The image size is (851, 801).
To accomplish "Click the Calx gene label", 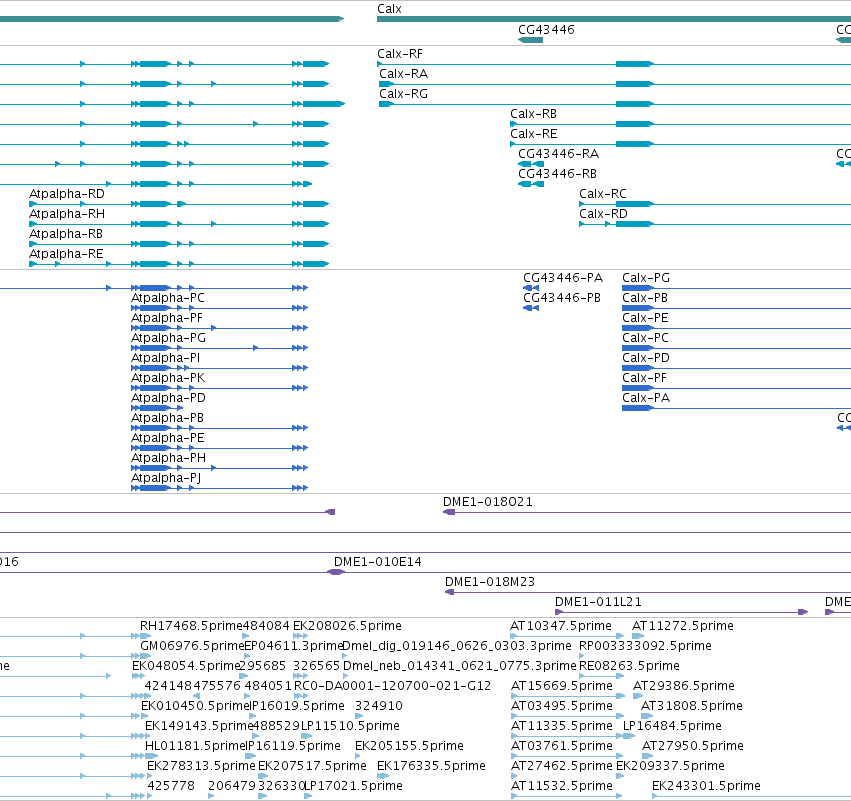I will [389, 9].
